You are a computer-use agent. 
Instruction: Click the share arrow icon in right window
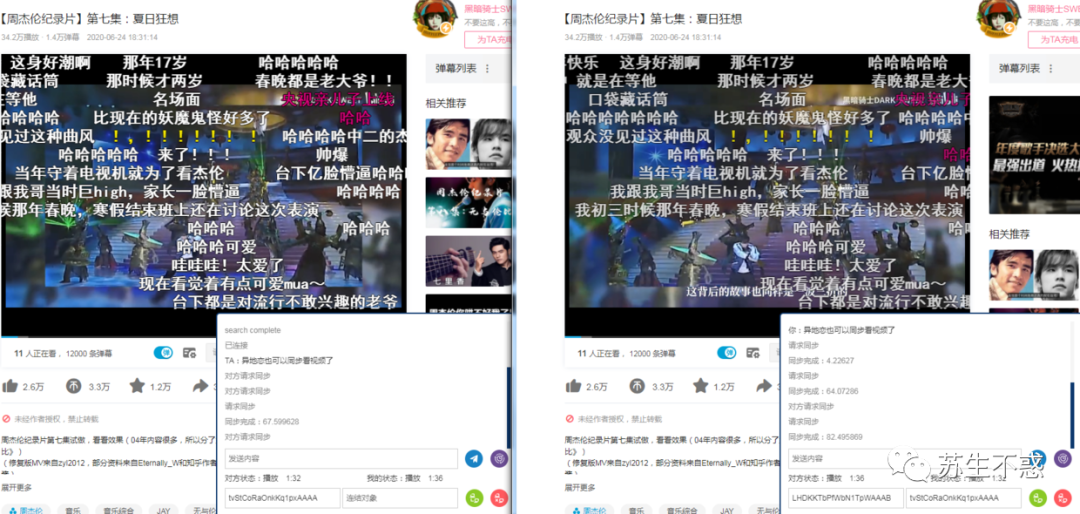point(764,386)
